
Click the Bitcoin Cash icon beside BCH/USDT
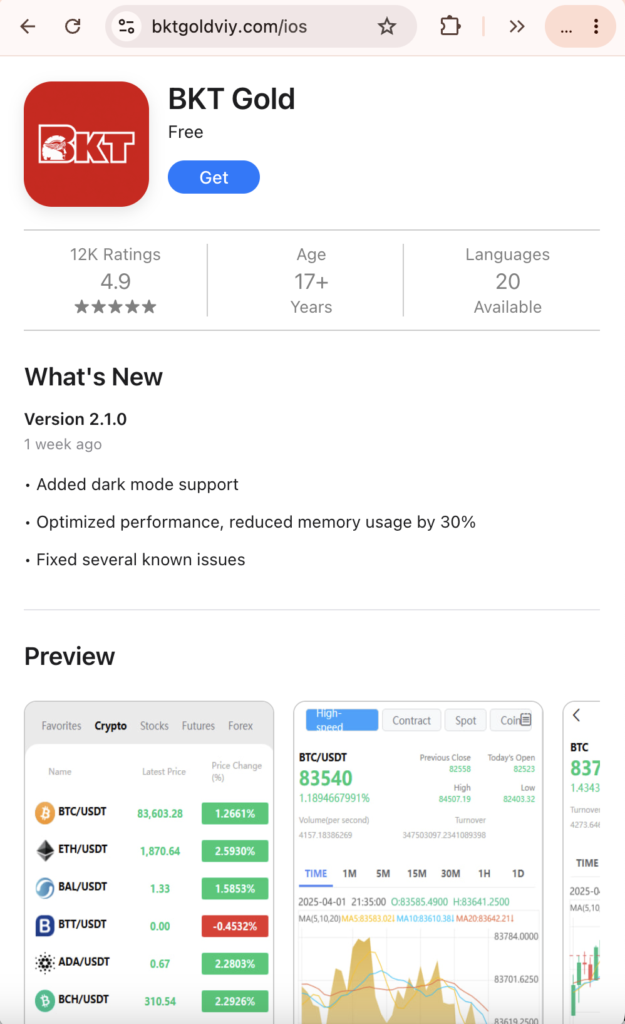[x=44, y=1000]
